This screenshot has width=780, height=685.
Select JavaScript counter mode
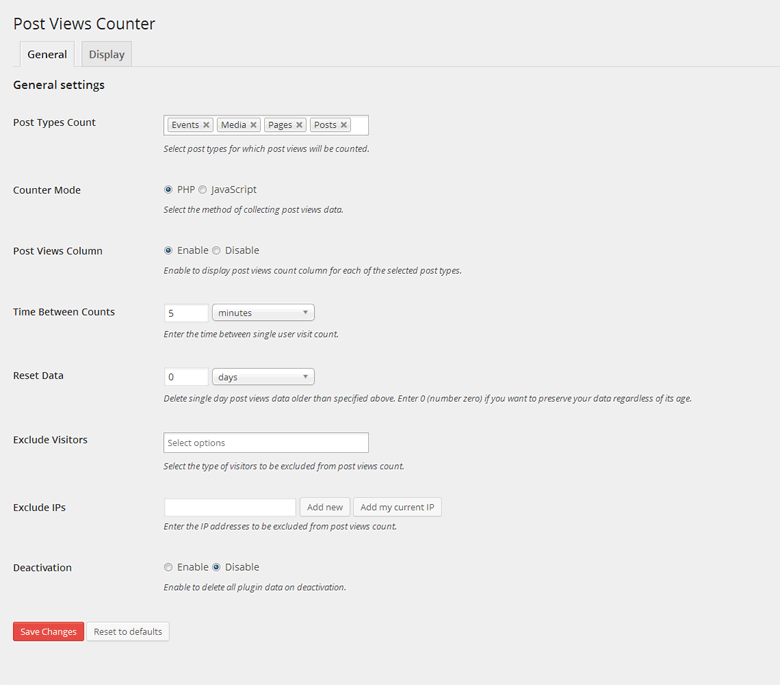pyautogui.click(x=203, y=189)
